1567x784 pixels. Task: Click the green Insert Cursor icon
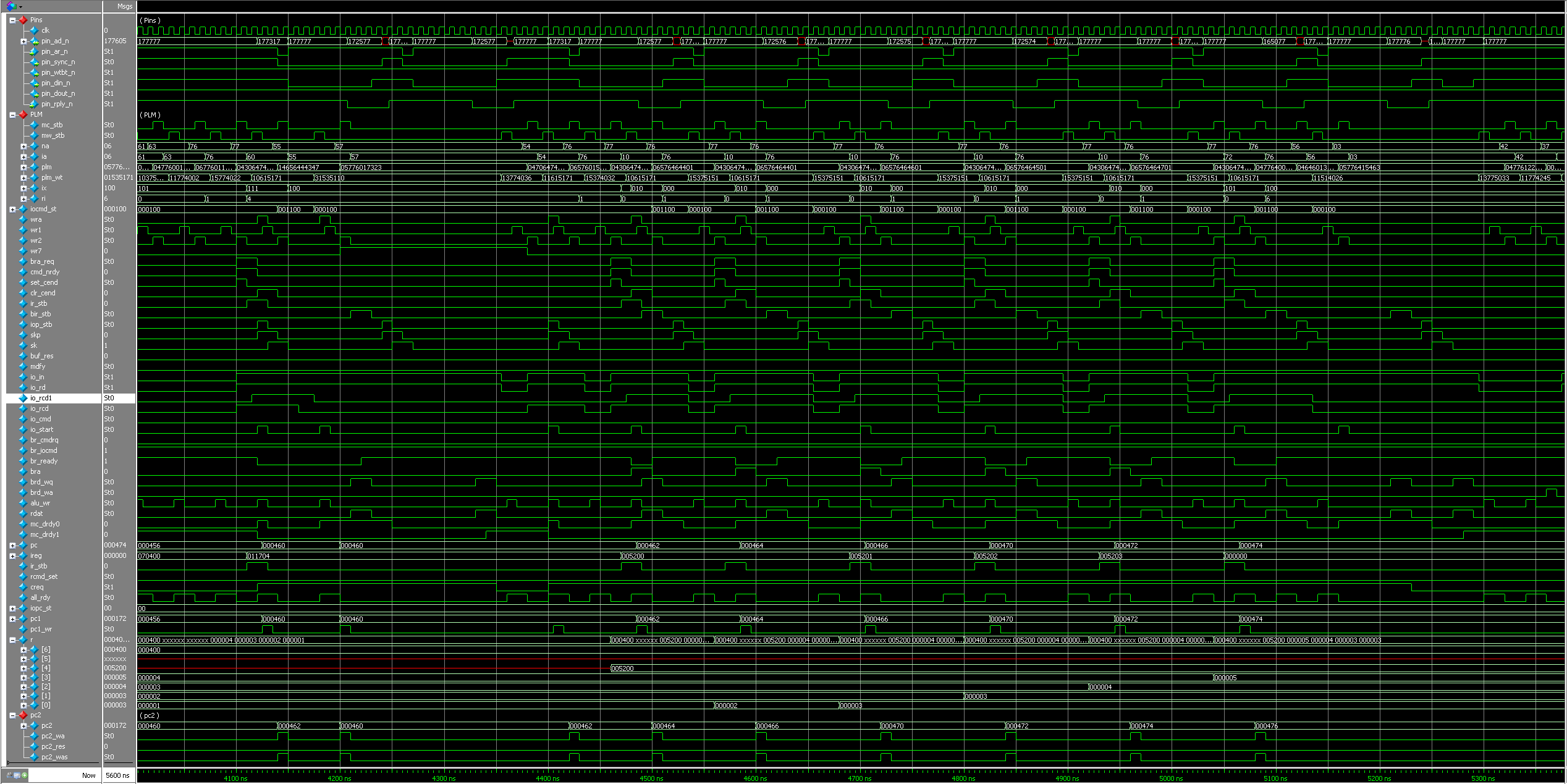(x=25, y=775)
